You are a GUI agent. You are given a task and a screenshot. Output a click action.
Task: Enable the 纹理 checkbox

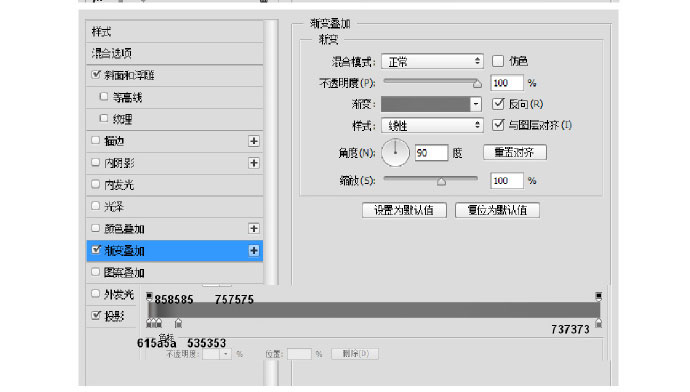(104, 118)
